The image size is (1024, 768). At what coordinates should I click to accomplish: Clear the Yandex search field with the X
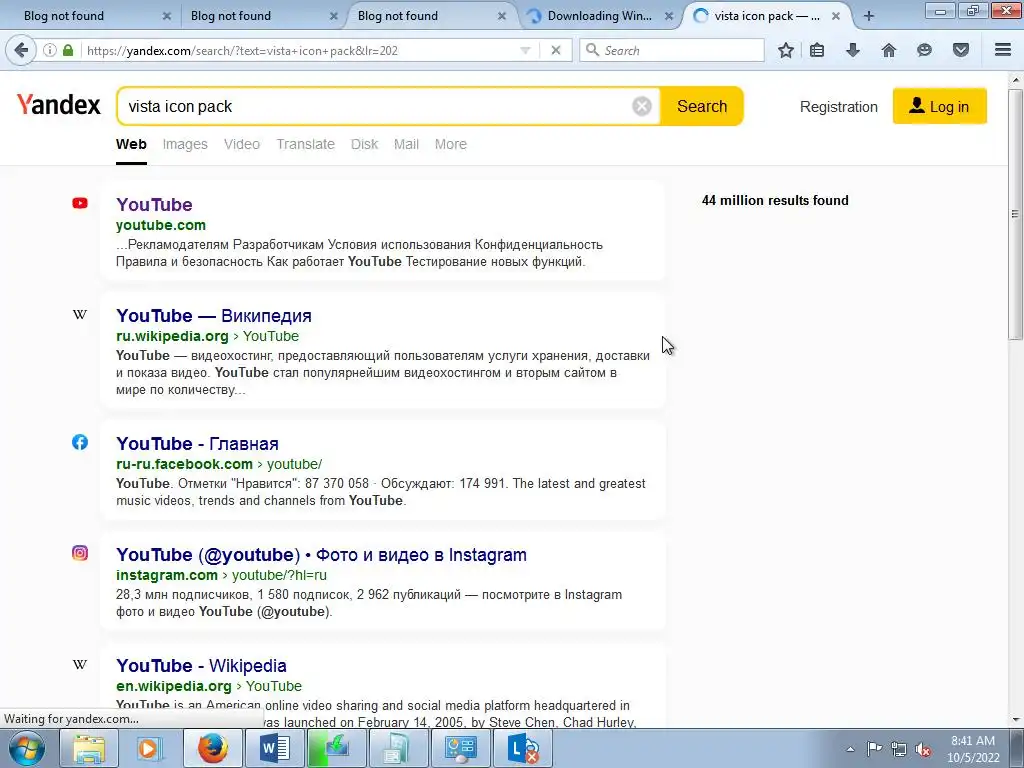[x=642, y=106]
